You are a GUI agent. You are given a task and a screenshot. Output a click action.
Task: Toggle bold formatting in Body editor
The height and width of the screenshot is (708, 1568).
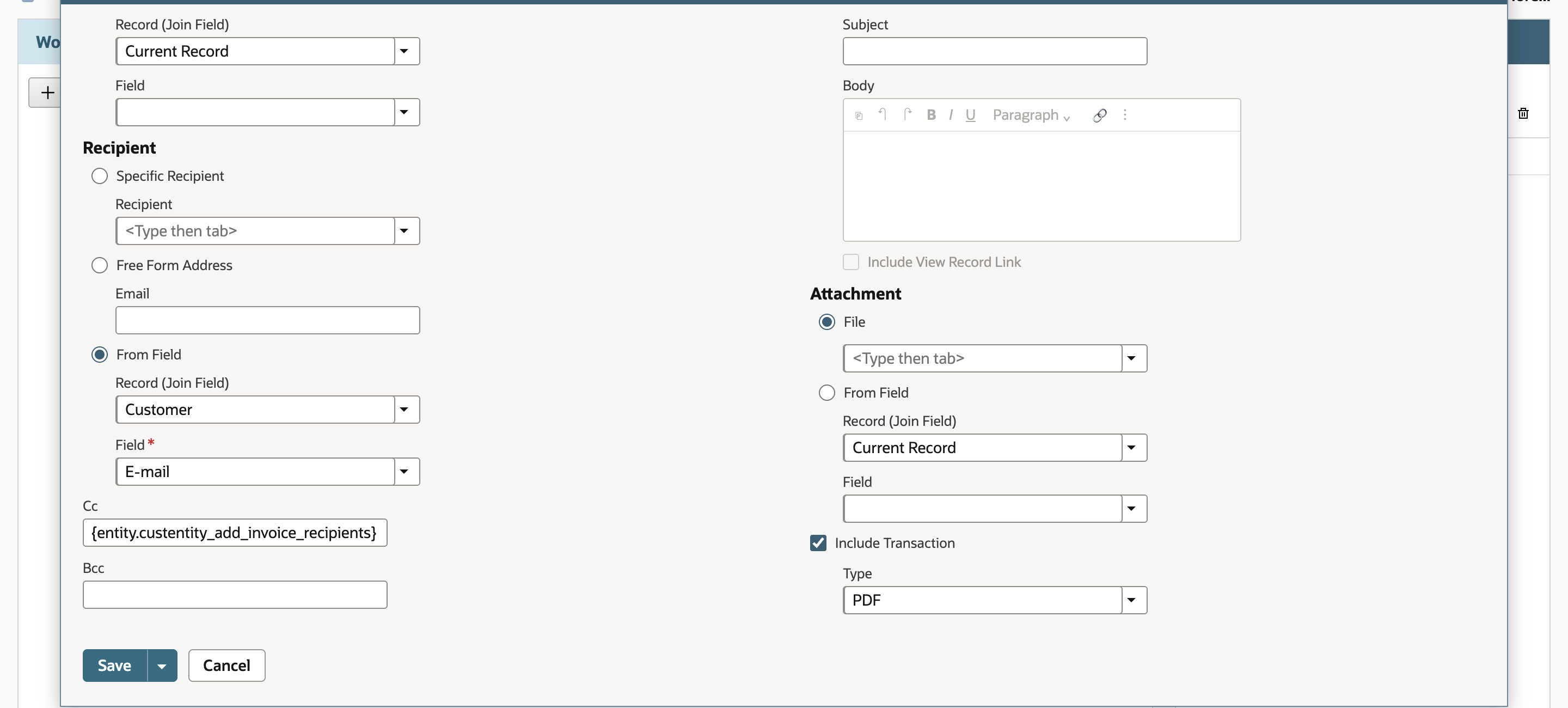(x=930, y=114)
